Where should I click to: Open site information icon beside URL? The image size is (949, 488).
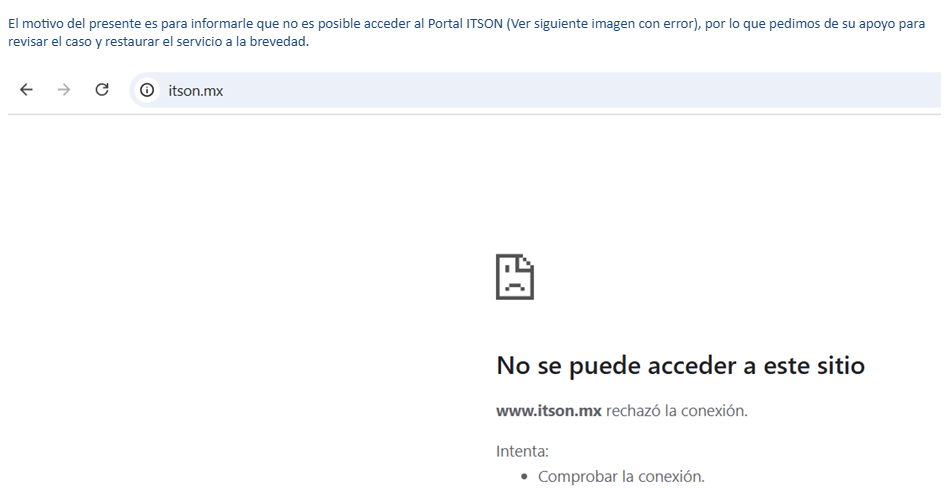click(x=148, y=91)
